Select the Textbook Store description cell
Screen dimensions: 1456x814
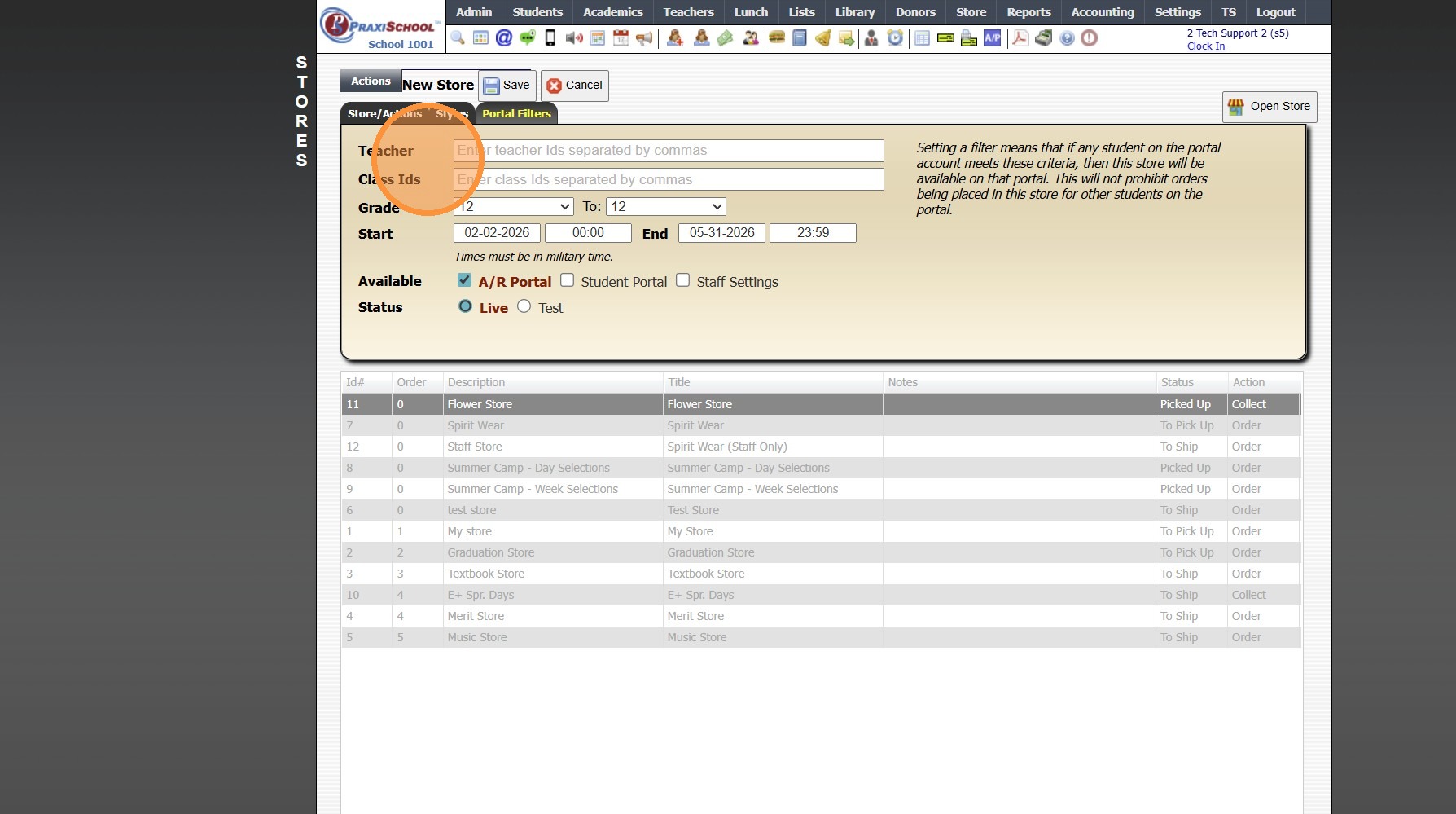pos(553,574)
